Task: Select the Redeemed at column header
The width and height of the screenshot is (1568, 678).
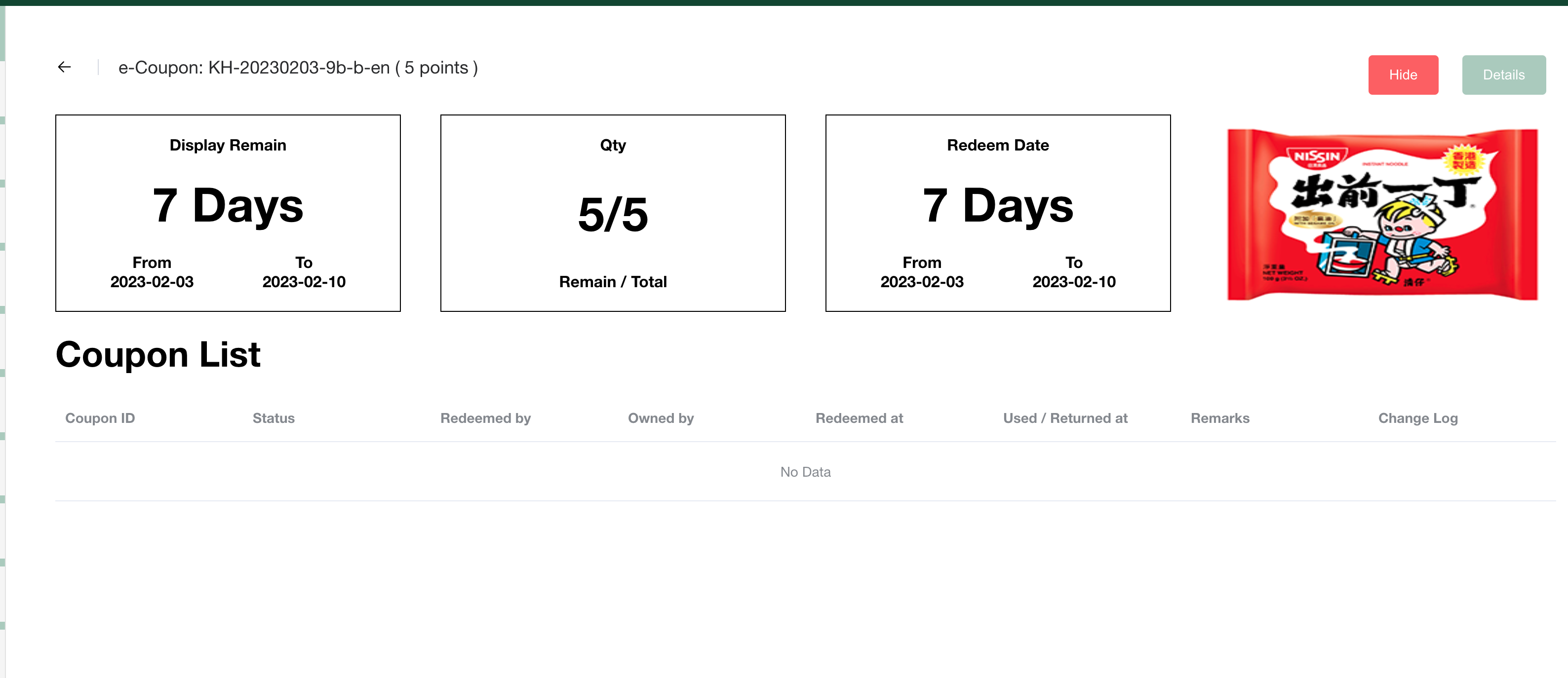Action: pyautogui.click(x=859, y=418)
